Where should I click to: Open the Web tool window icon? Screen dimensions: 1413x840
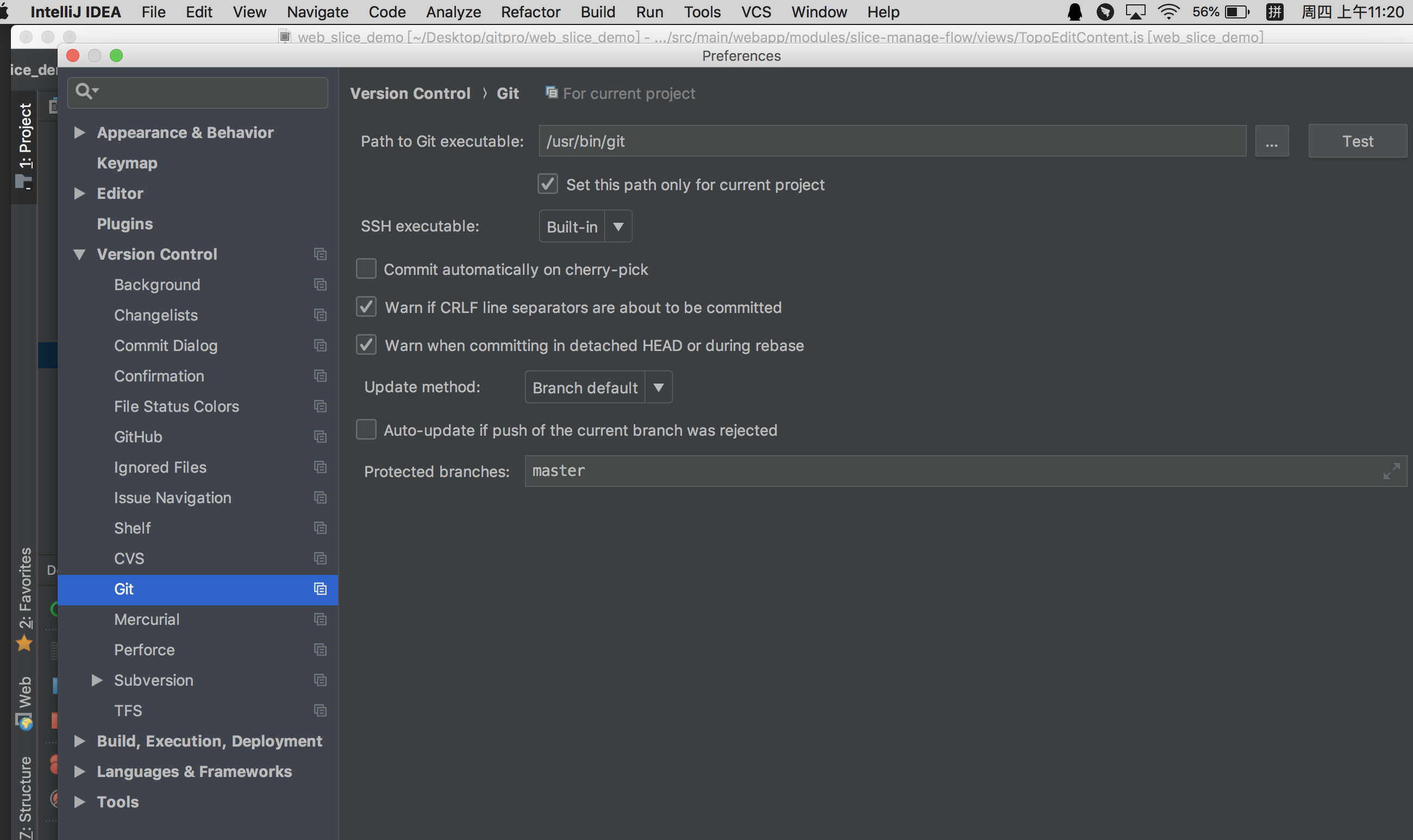[x=24, y=722]
